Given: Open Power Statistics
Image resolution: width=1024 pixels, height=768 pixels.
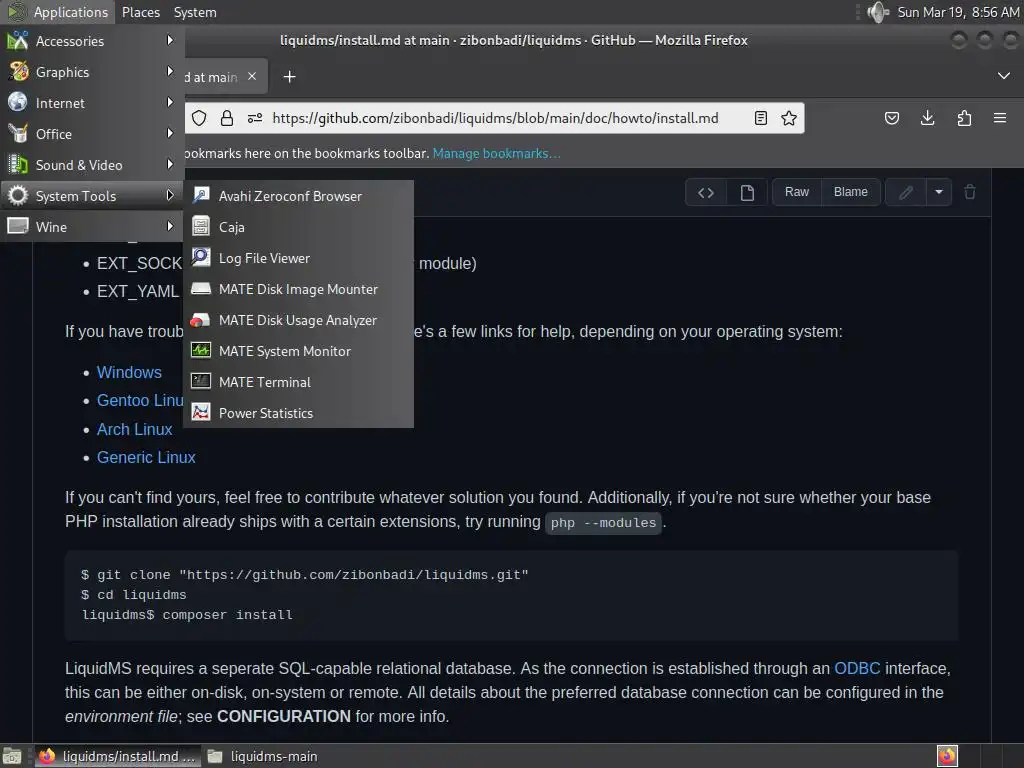Looking at the screenshot, I should click(x=298, y=413).
